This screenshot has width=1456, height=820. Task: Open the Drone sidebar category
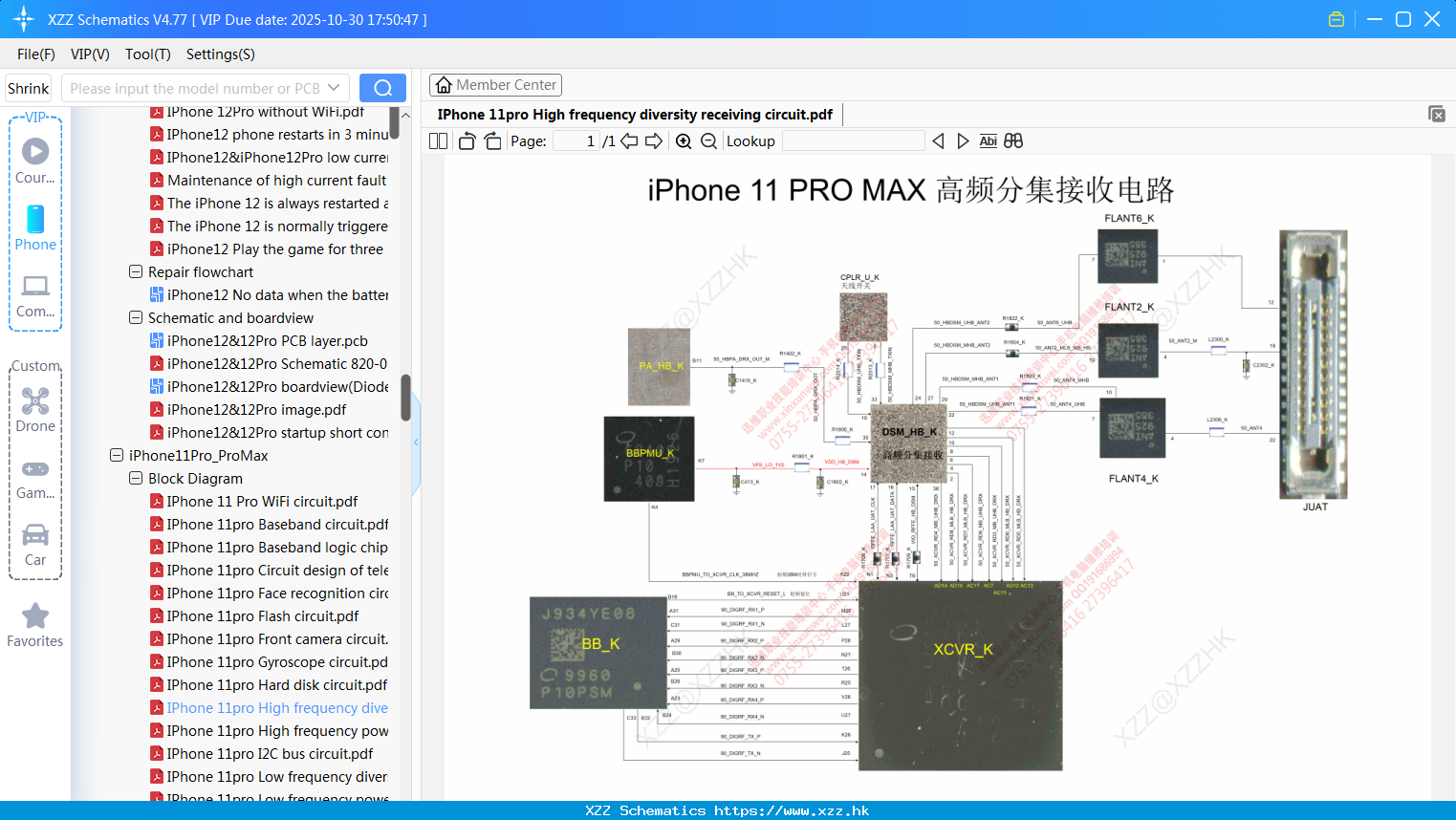(x=35, y=410)
